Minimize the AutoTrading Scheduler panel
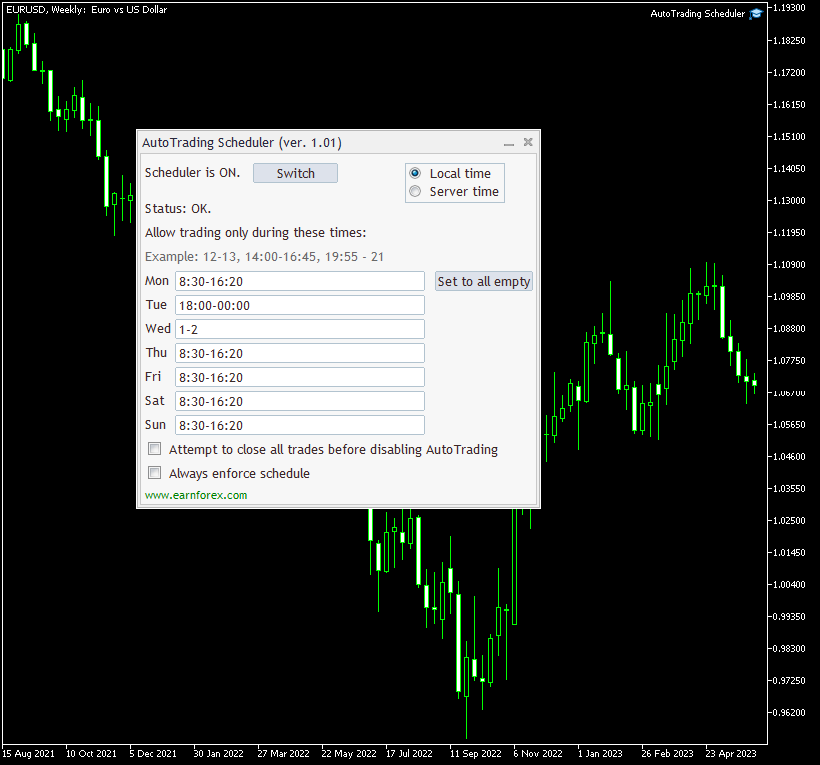820x765 pixels. (508, 143)
